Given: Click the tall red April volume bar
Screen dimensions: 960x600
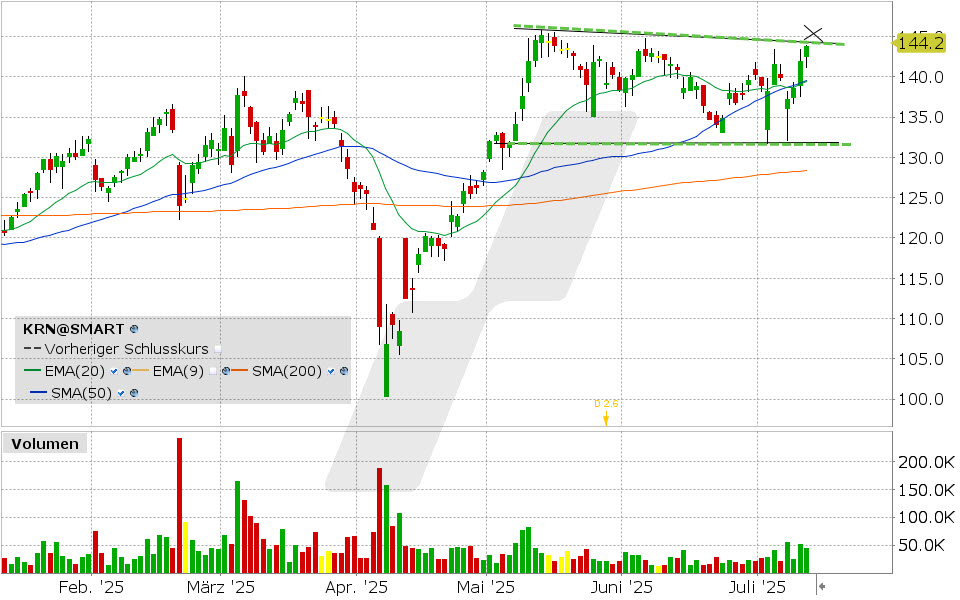Looking at the screenshot, I should 380,520.
